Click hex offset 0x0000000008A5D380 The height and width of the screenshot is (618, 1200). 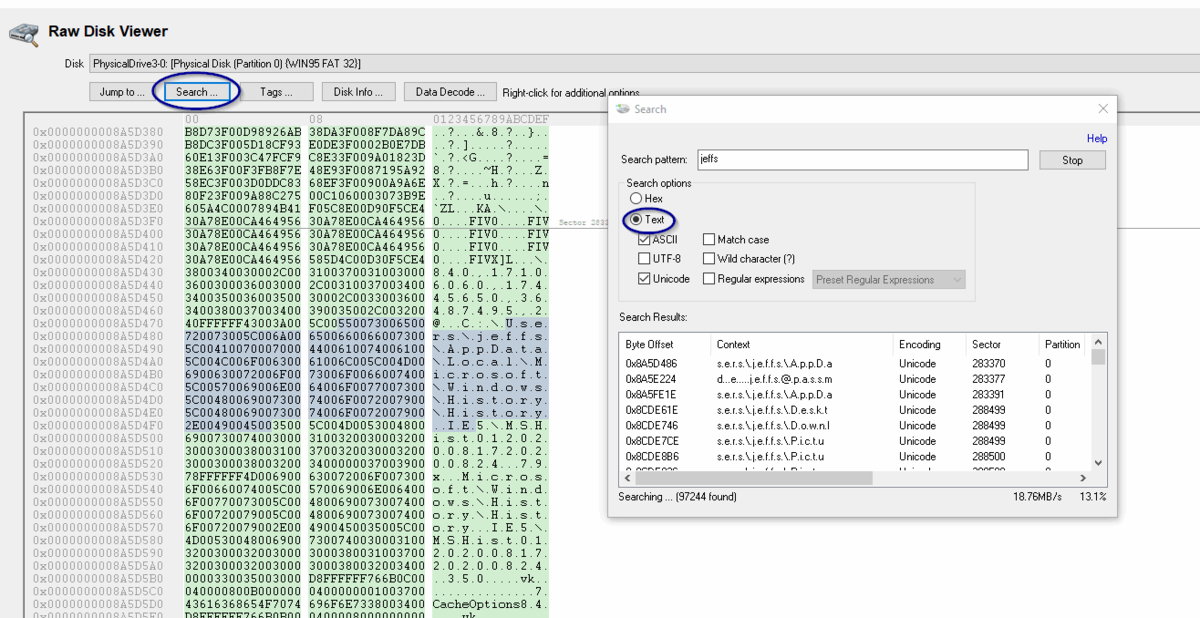[98, 131]
